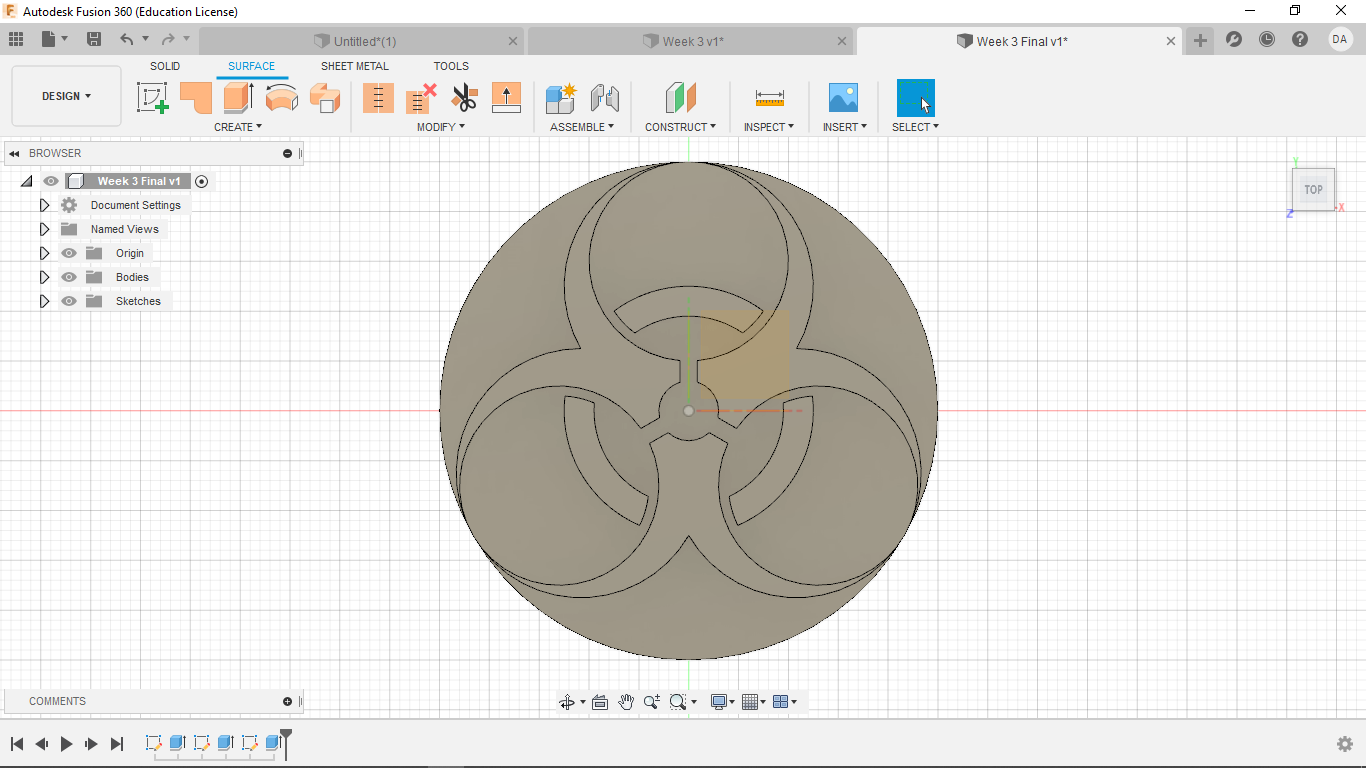Click the Create Sketch tool icon
Viewport: 1366px width, 768px height.
(x=152, y=98)
